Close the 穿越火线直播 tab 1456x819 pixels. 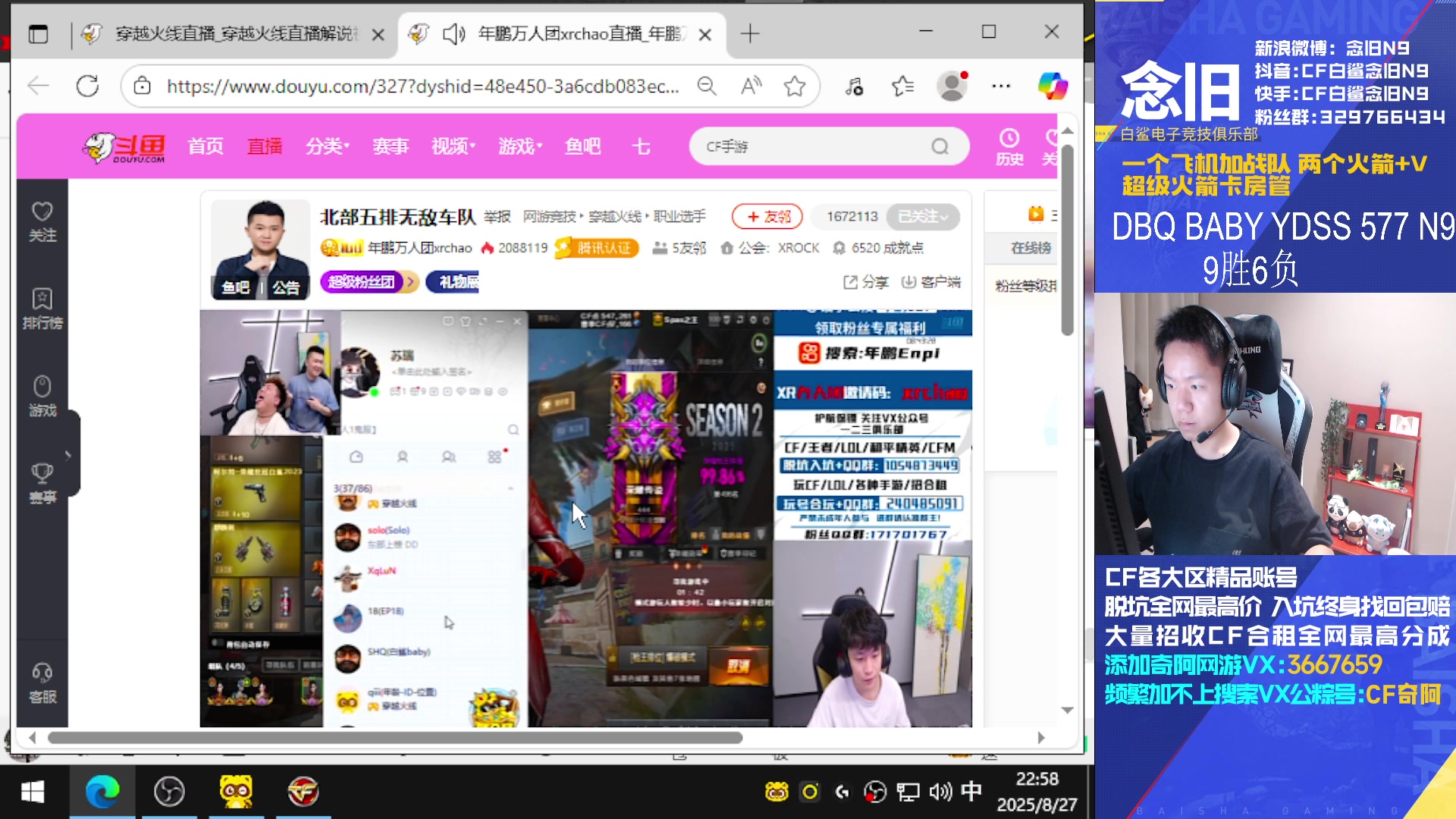tap(378, 35)
